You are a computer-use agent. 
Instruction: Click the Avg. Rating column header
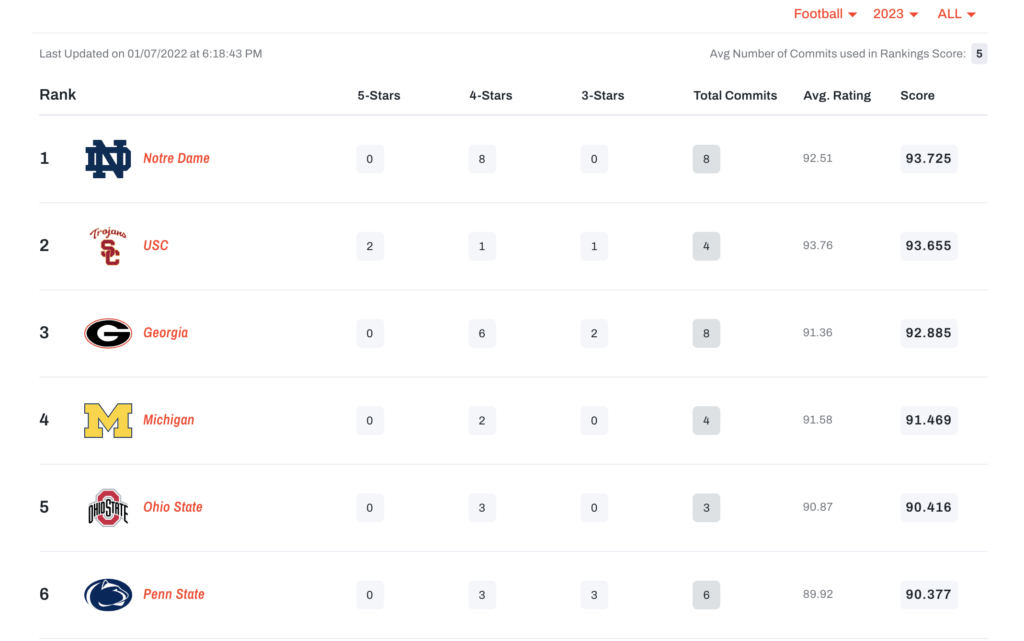click(x=837, y=95)
